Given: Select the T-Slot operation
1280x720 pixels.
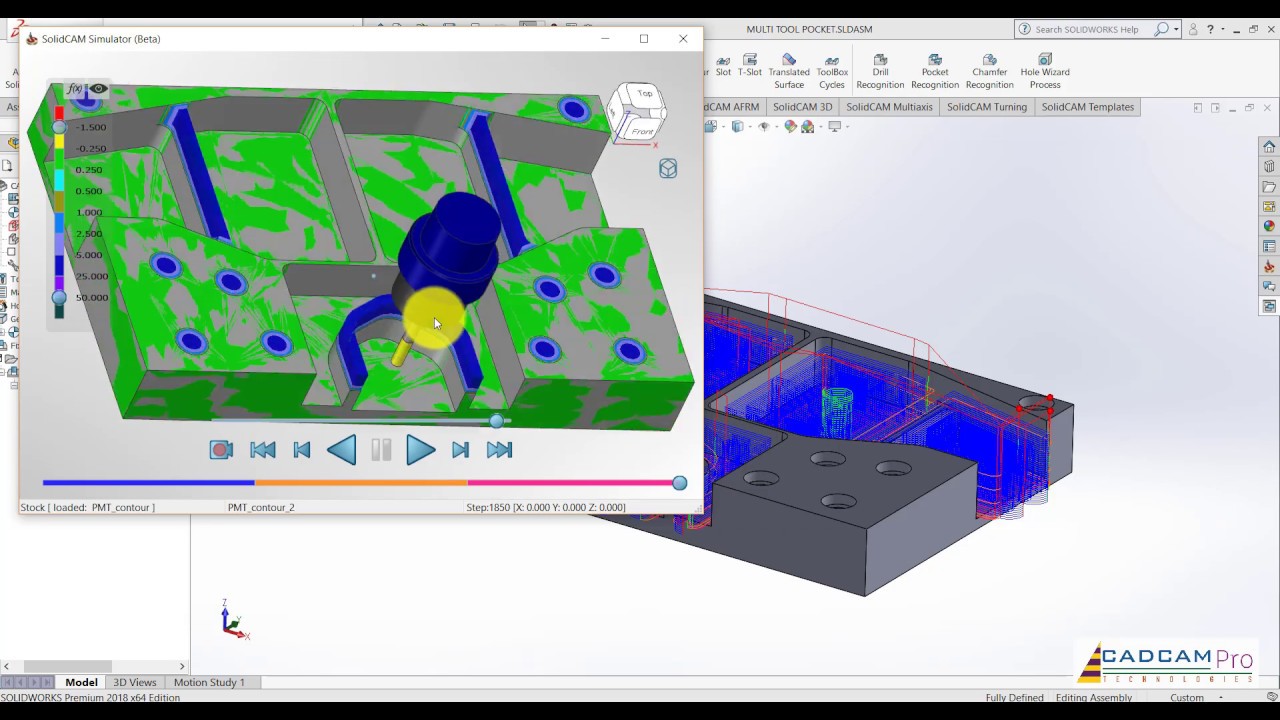Looking at the screenshot, I should (750, 66).
